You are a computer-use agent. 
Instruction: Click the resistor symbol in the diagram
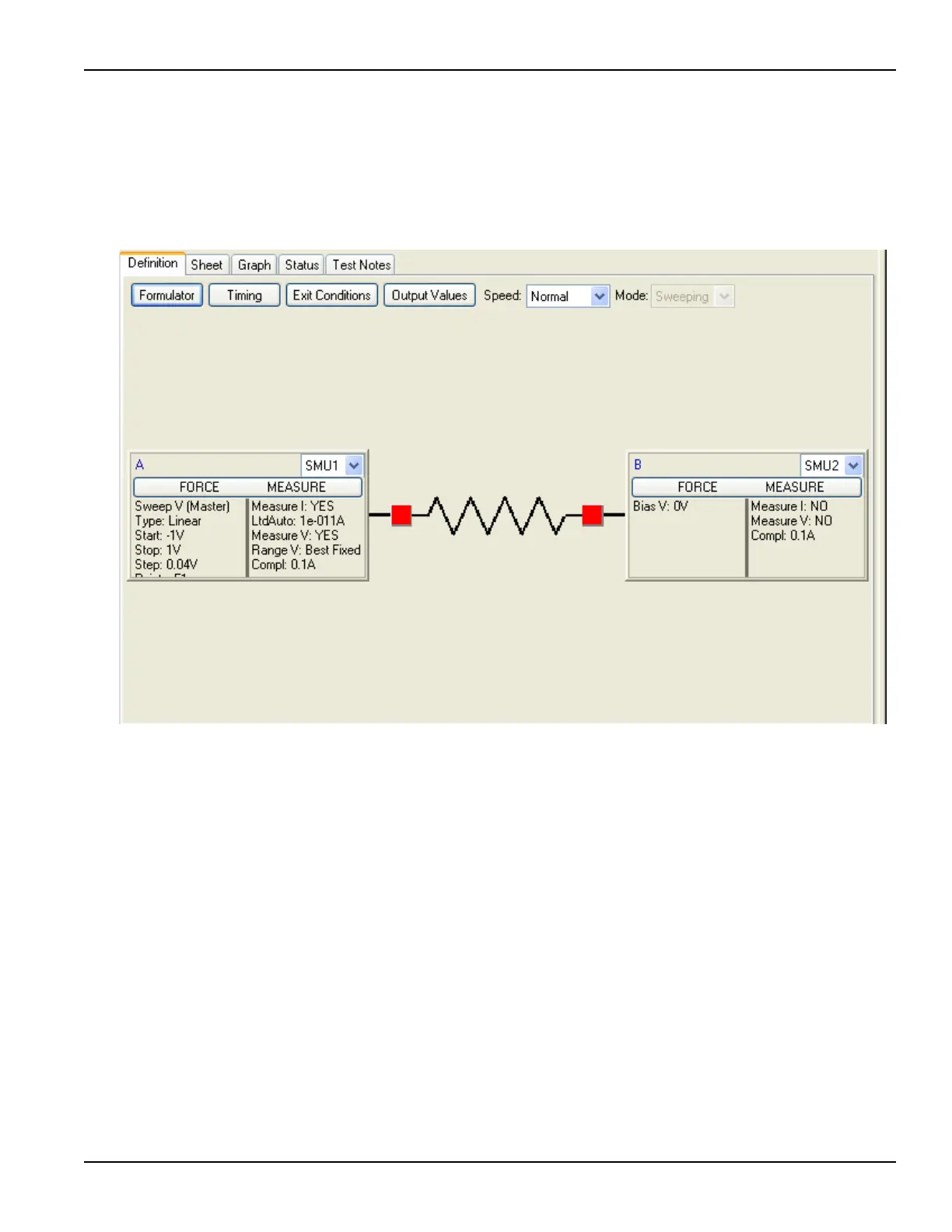[497, 515]
